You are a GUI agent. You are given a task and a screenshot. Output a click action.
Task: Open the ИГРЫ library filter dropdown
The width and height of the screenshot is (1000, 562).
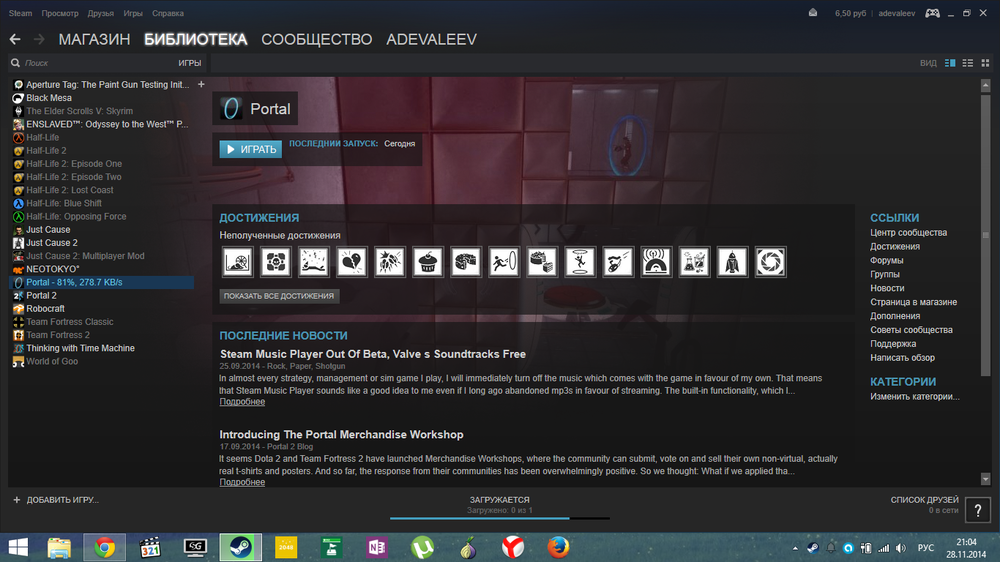[x=189, y=63]
